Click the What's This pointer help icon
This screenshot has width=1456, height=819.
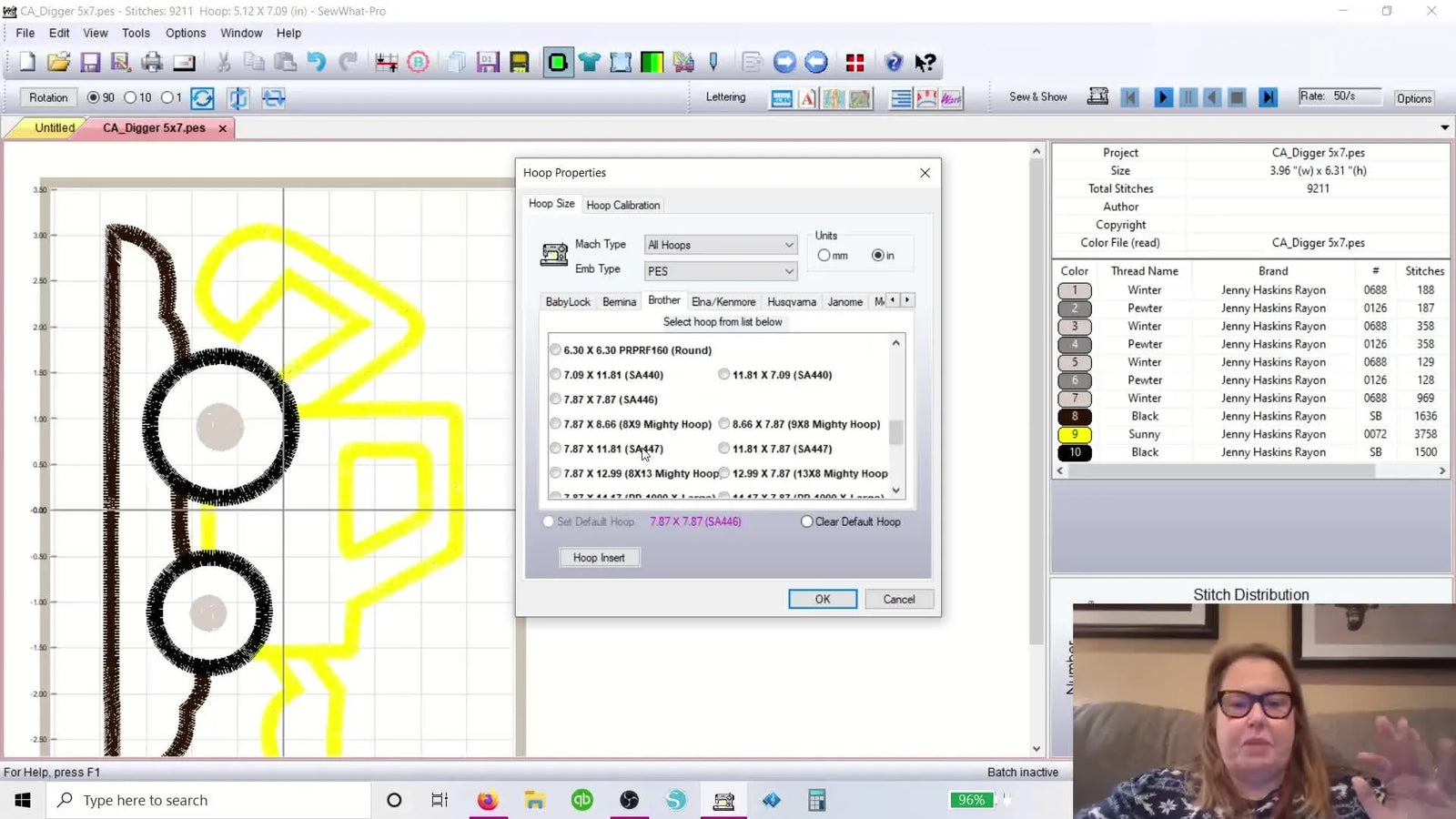925,62
